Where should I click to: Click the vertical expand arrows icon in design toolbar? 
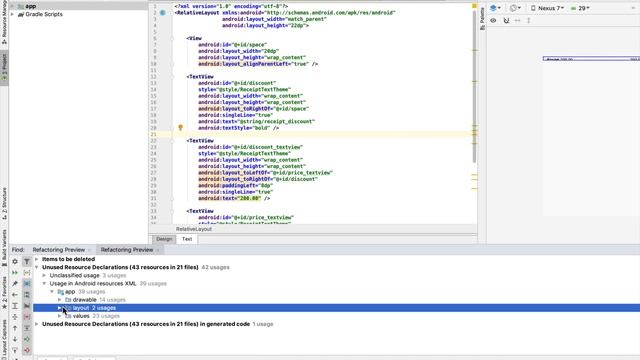coord(529,20)
